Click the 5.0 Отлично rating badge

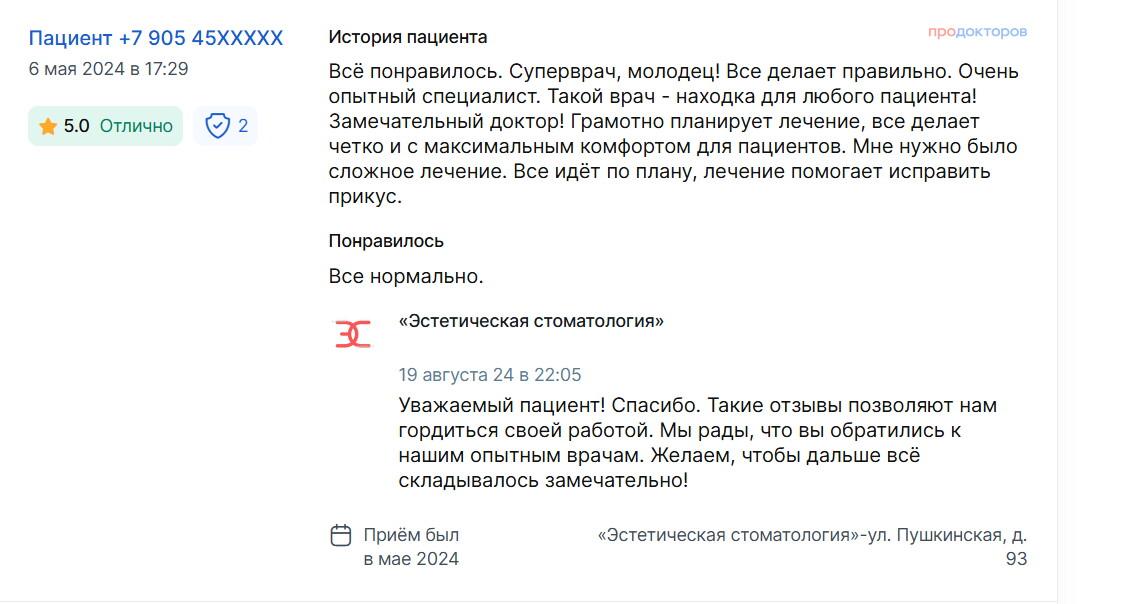[x=106, y=126]
